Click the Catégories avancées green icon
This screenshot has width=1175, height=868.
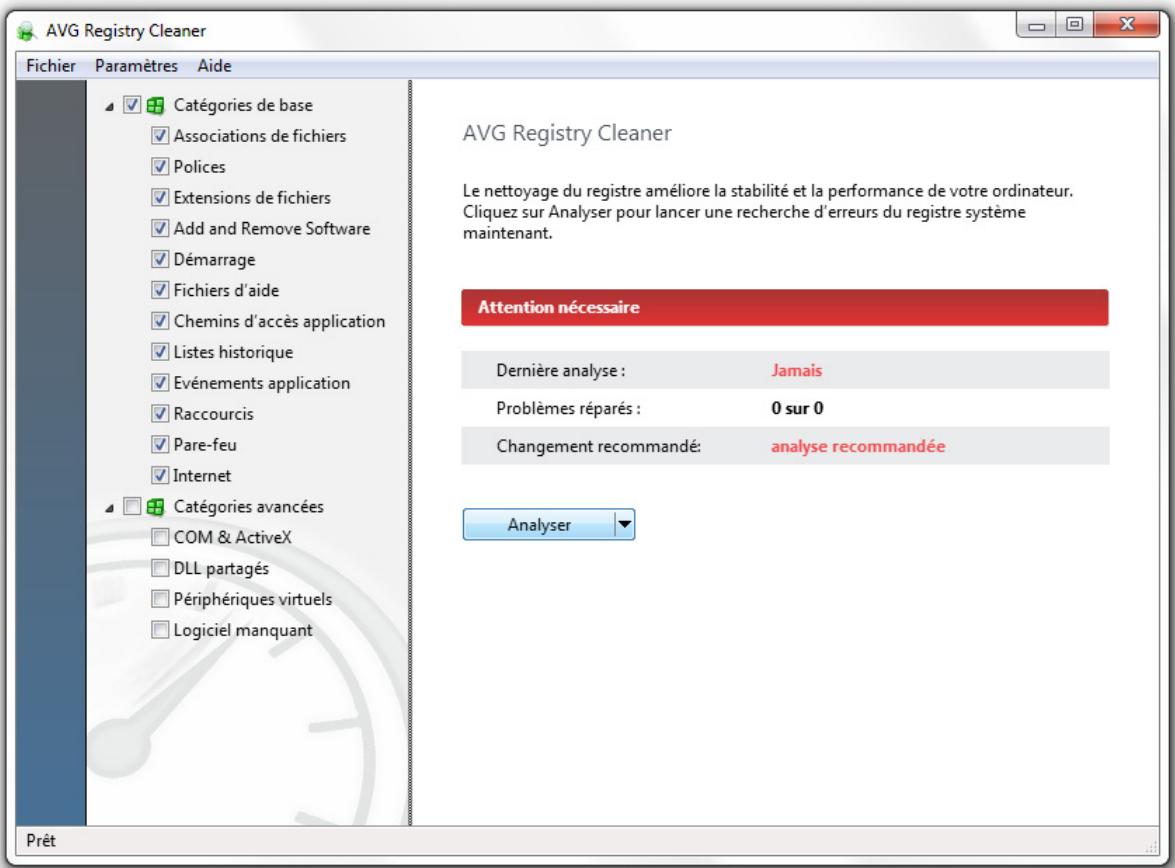[155, 507]
